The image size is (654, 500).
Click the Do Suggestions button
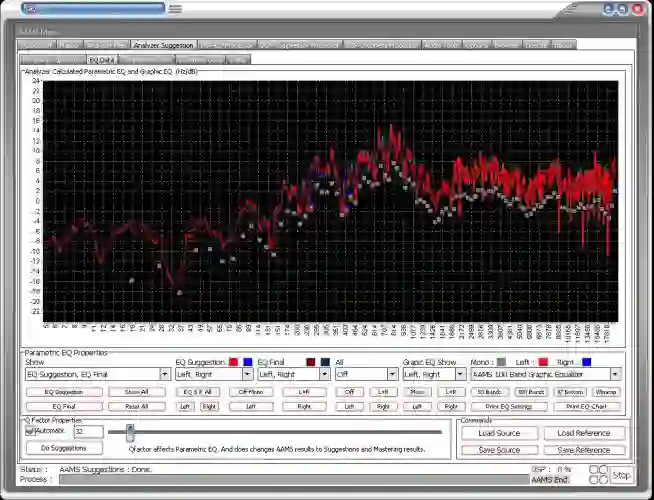pyautogui.click(x=64, y=448)
